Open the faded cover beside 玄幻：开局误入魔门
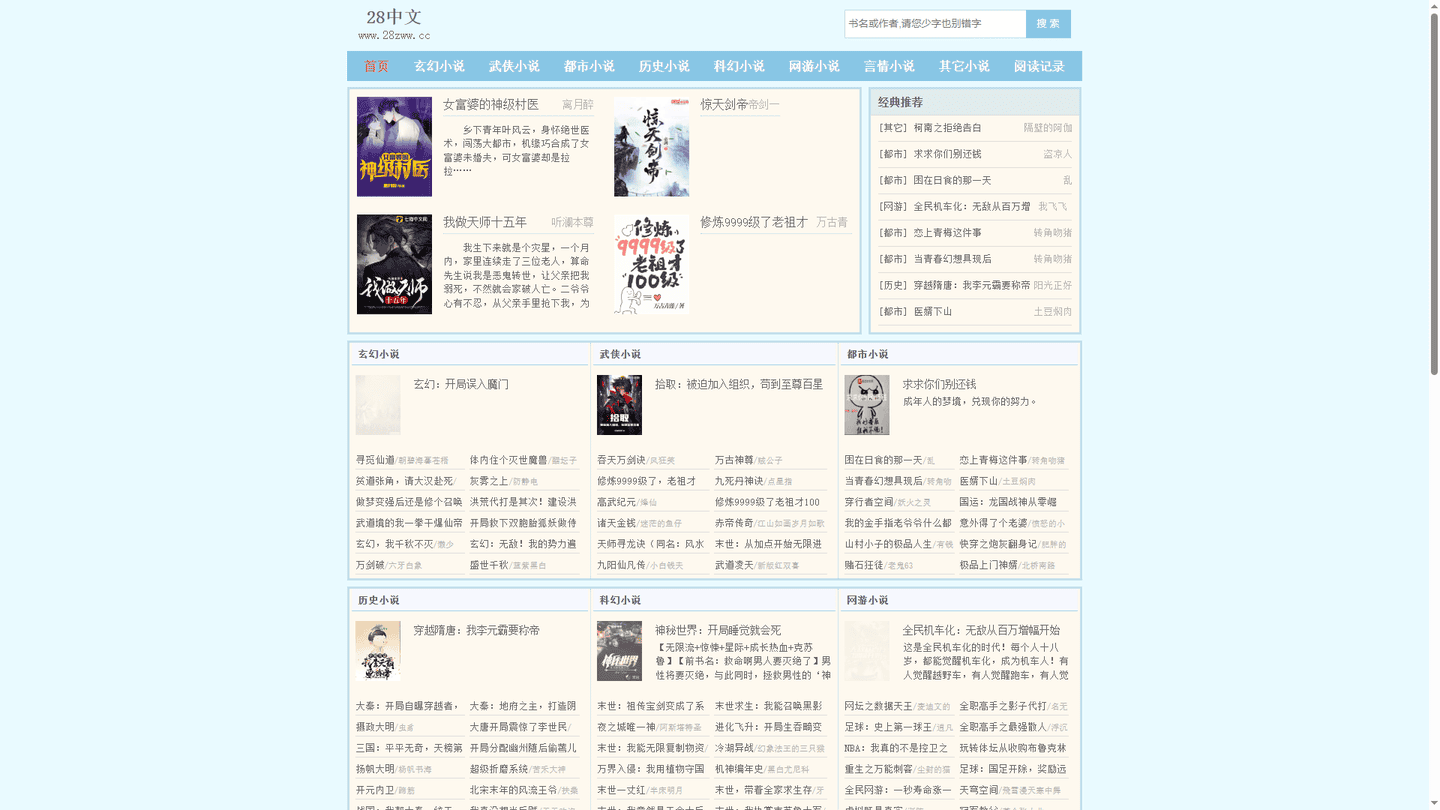 (377, 405)
